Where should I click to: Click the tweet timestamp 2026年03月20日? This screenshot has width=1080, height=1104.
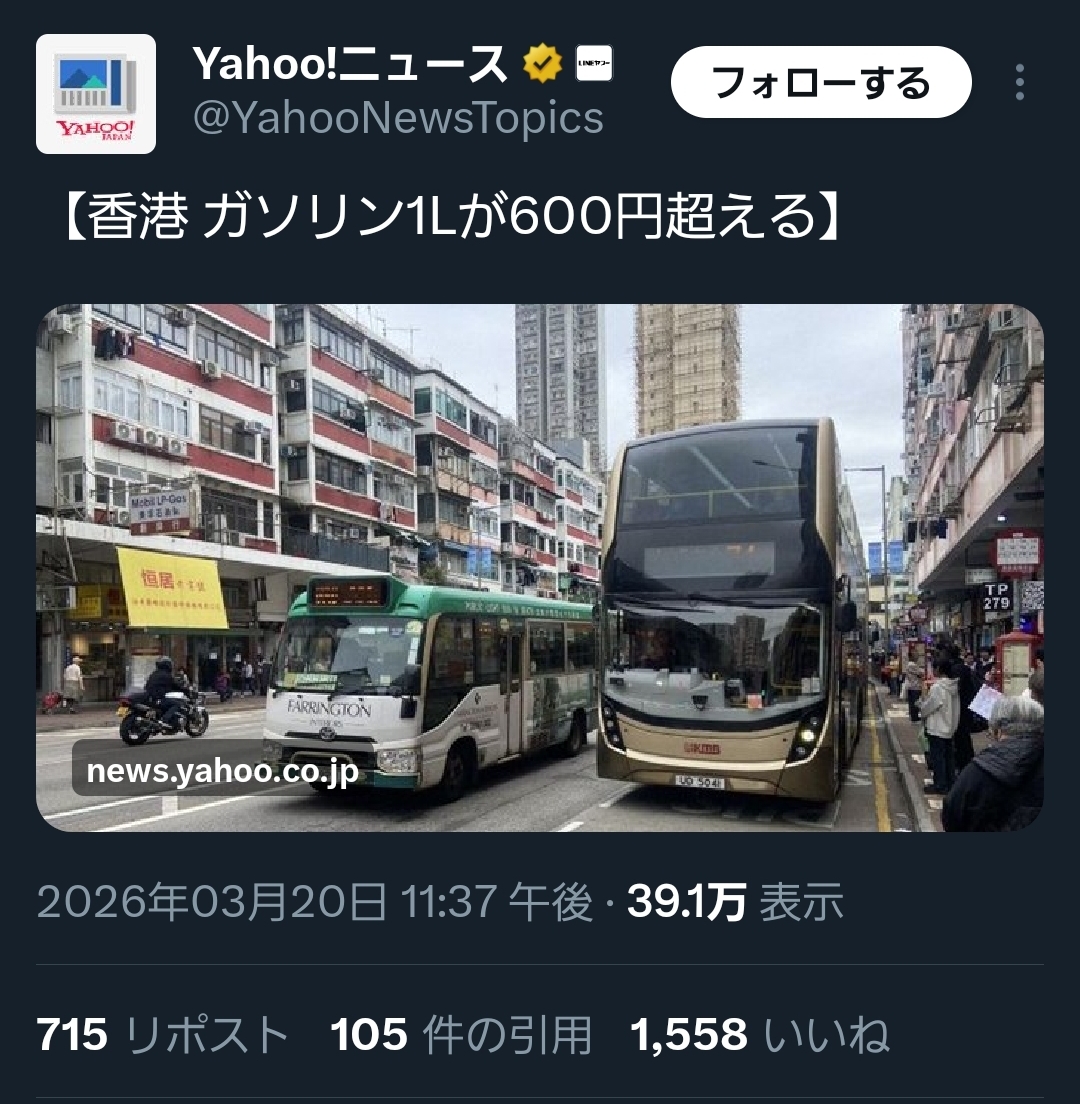[x=211, y=901]
